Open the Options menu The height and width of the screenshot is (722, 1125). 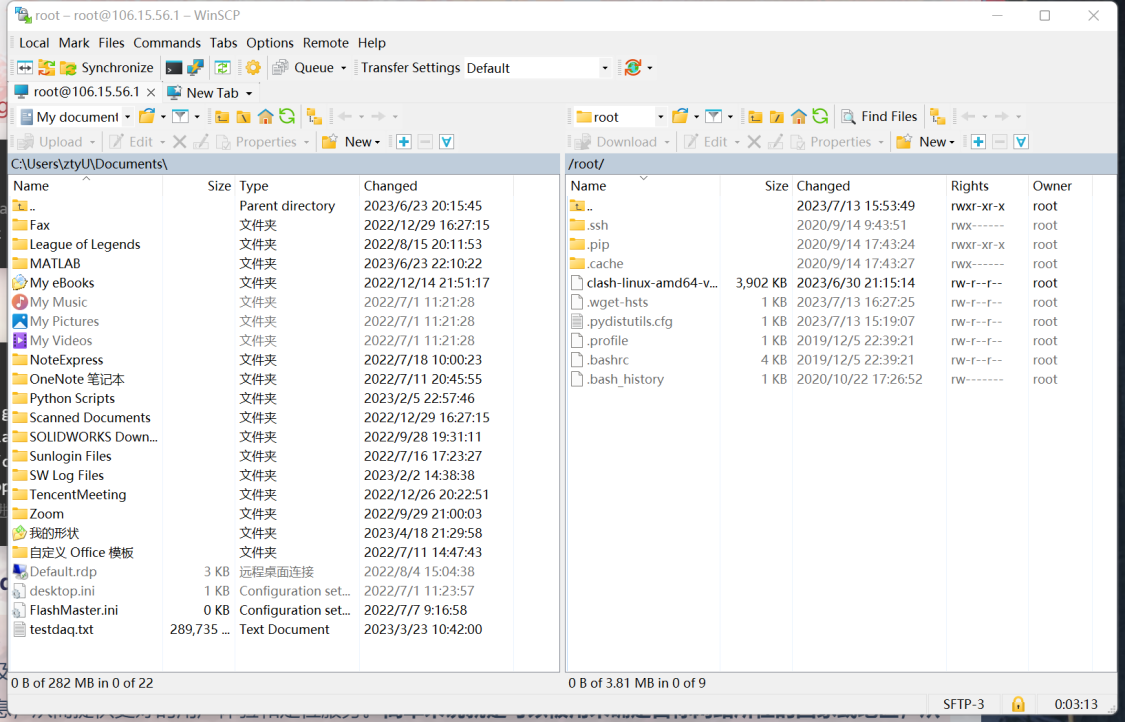click(x=270, y=43)
